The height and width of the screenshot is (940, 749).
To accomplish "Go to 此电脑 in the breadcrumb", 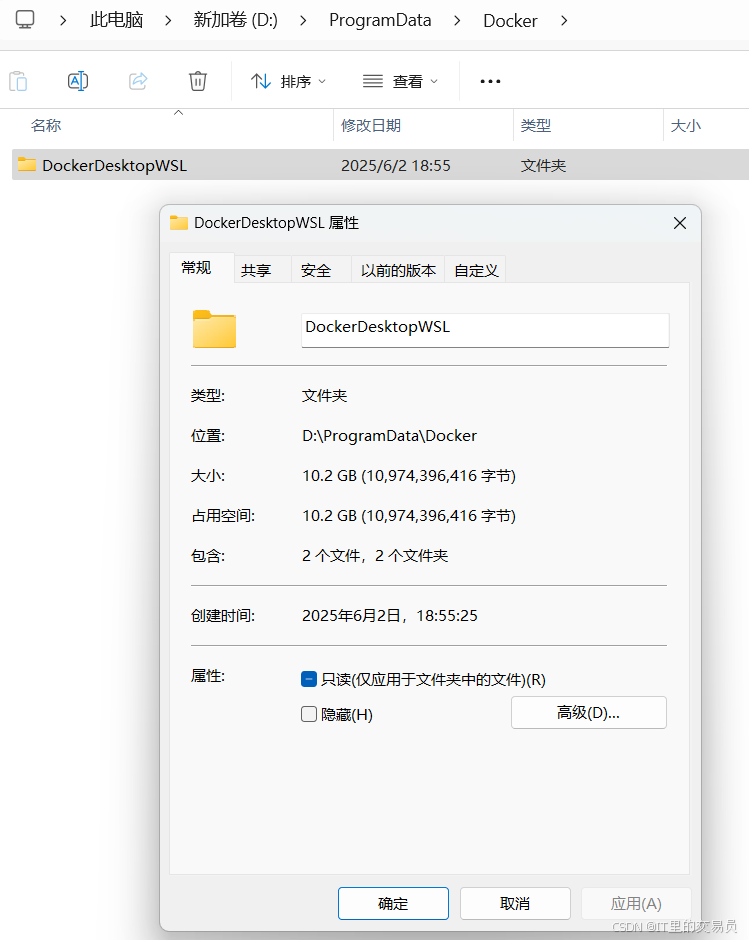I will [x=116, y=20].
